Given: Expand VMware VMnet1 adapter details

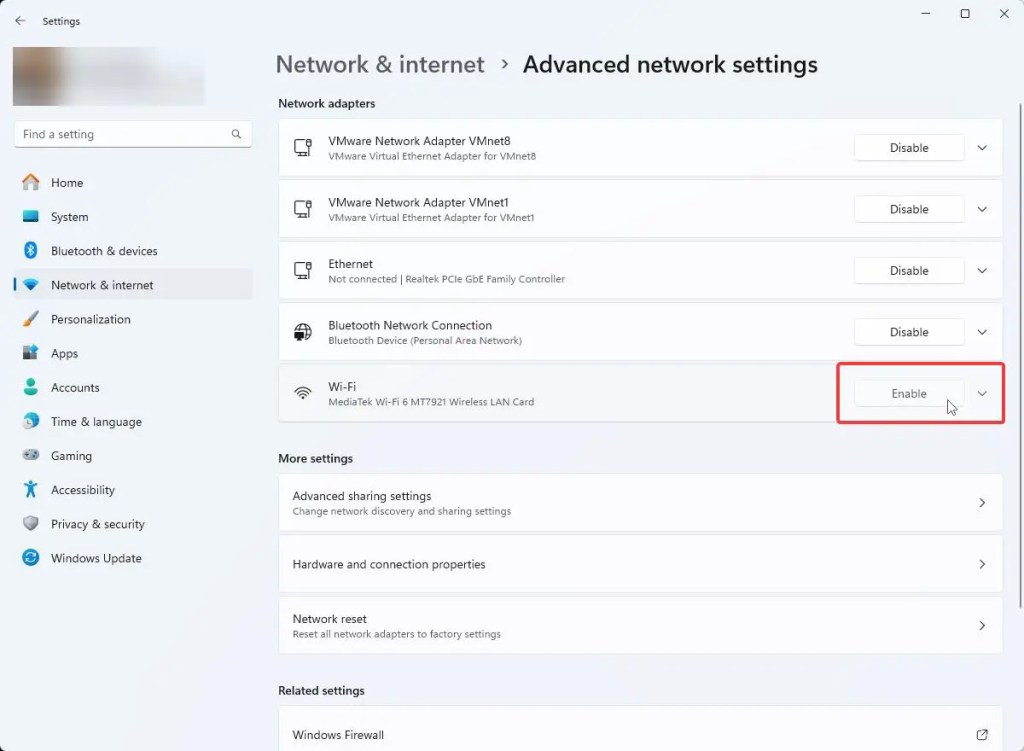Looking at the screenshot, I should coord(982,209).
